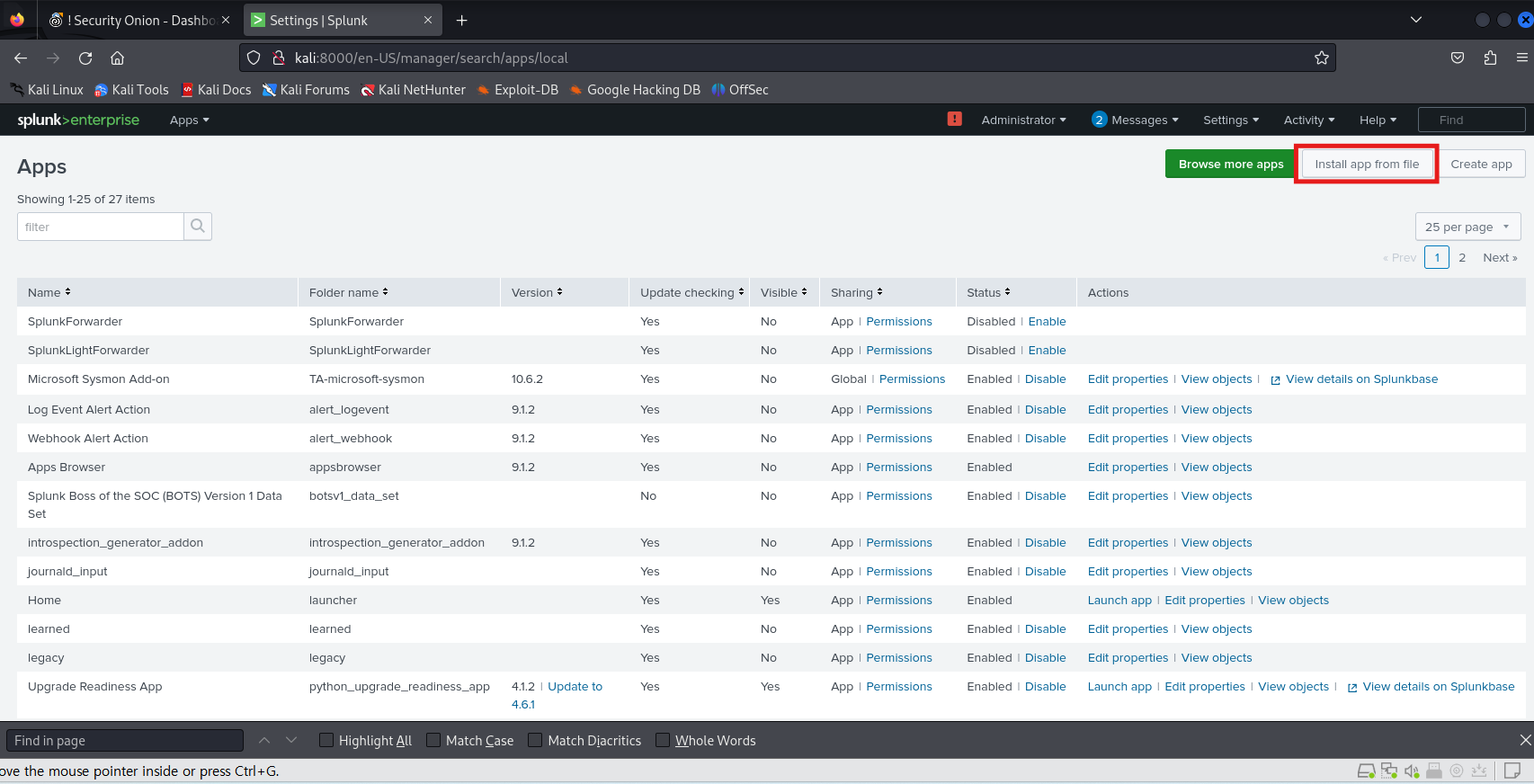Enable the SplunkForwarder app
Screen dimensions: 1534x784
click(x=1047, y=321)
